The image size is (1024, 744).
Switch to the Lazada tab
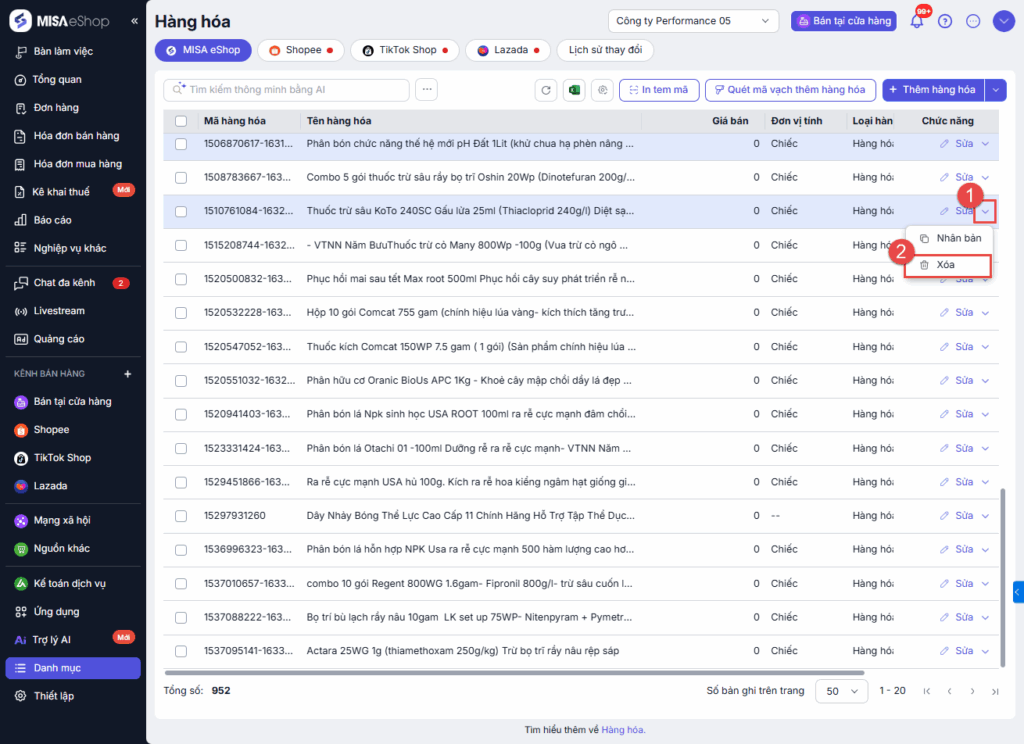tap(507, 50)
